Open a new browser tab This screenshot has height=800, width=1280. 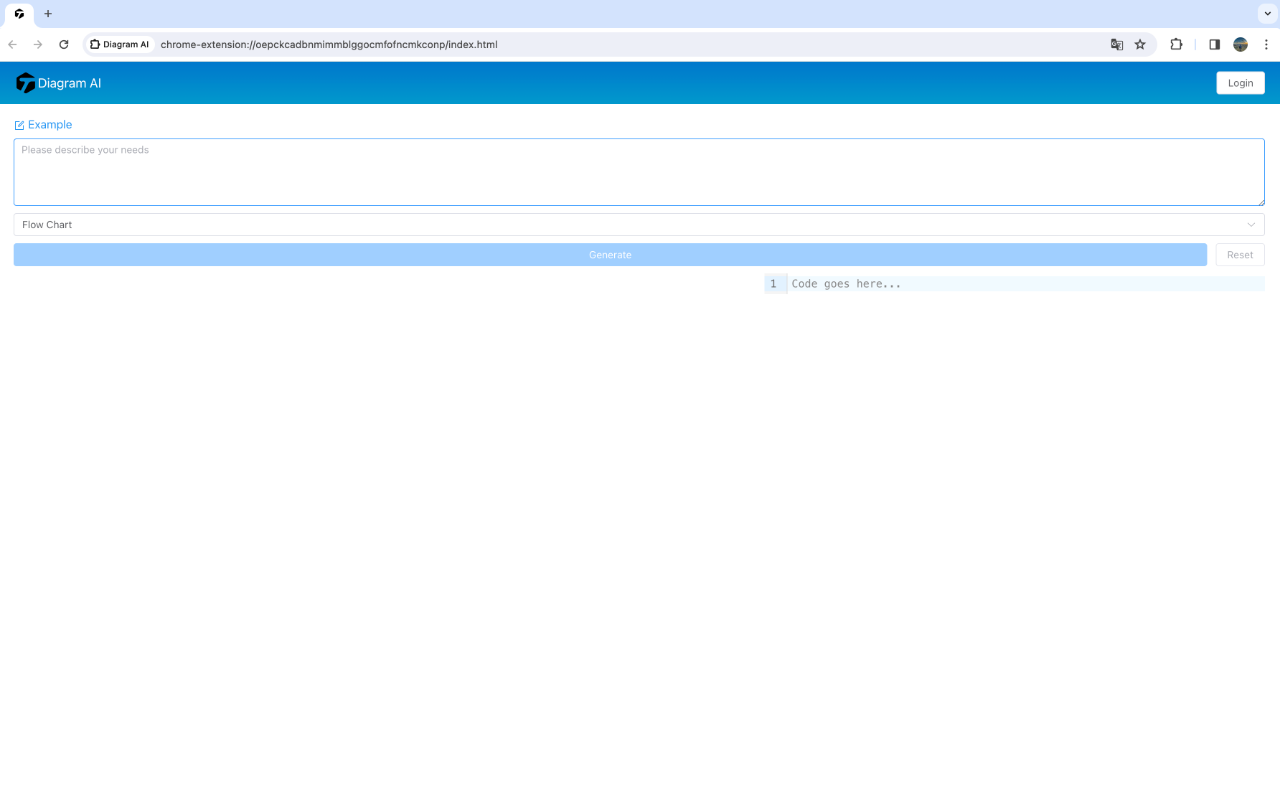point(48,14)
